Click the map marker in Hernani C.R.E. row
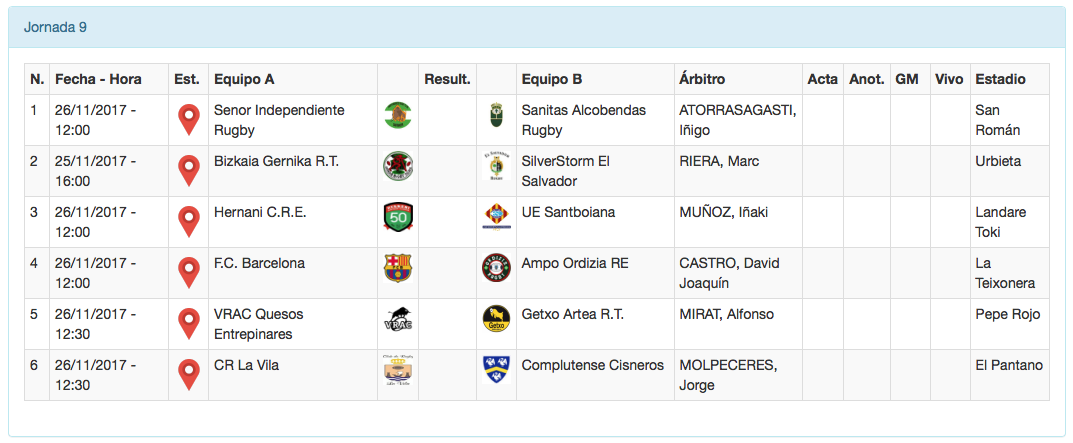 pyautogui.click(x=188, y=221)
